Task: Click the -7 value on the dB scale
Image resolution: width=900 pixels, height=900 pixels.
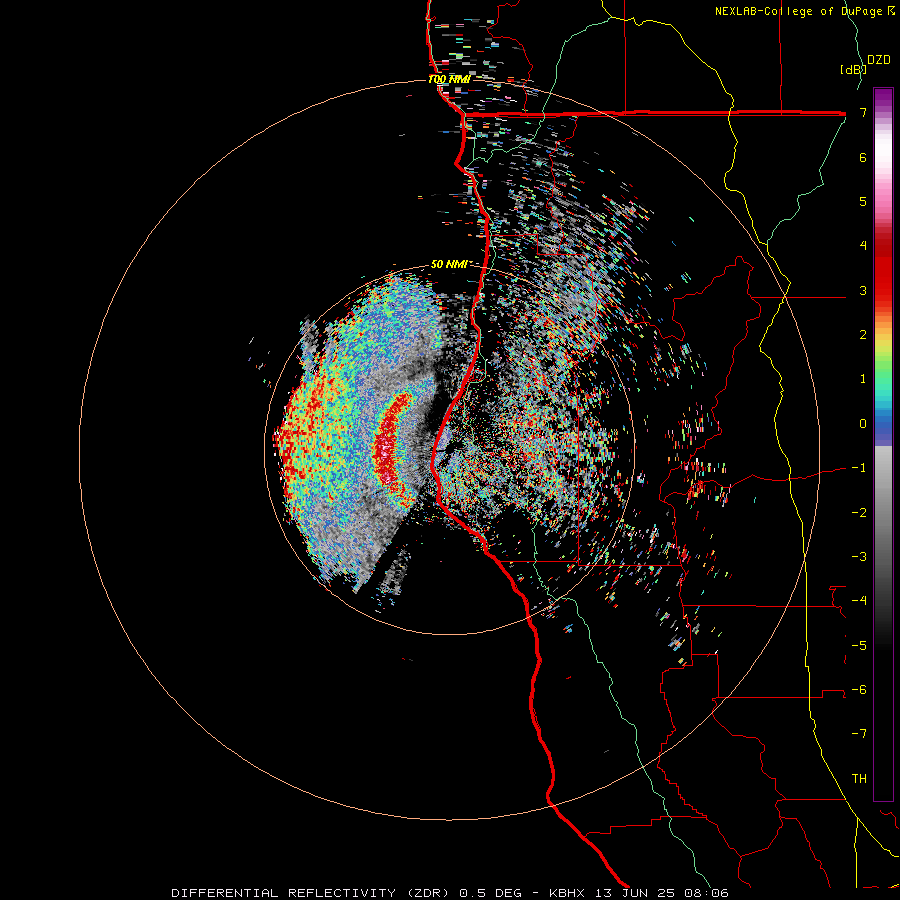Action: coord(859,734)
